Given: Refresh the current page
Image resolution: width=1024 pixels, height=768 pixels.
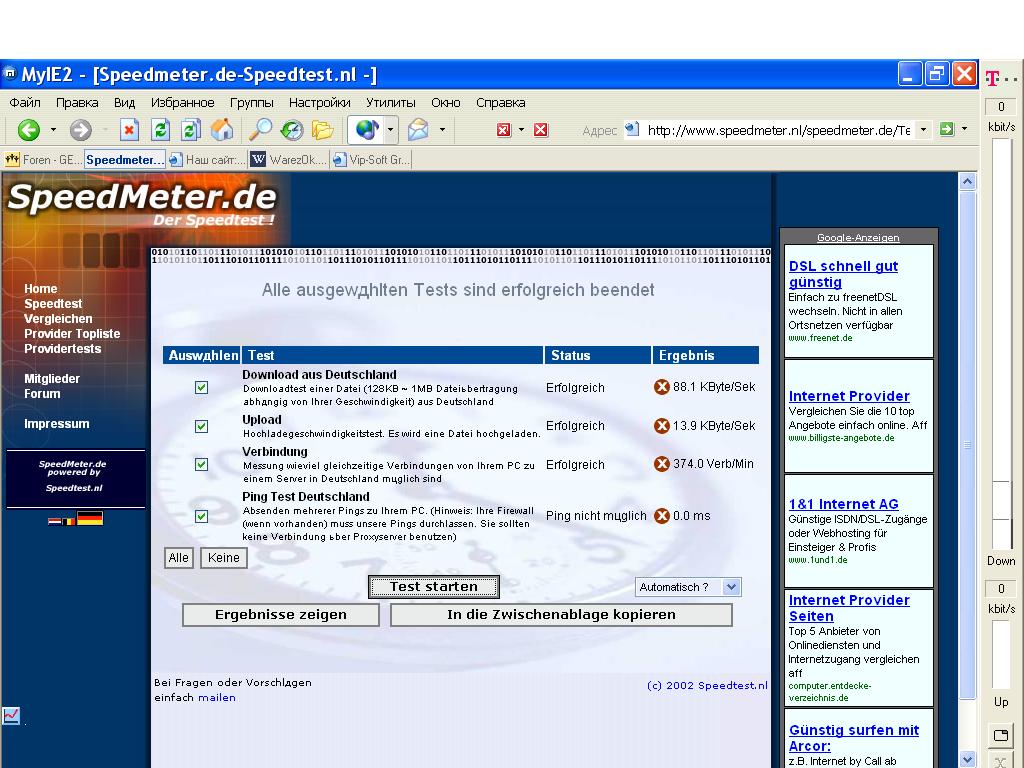Looking at the screenshot, I should pos(160,130).
